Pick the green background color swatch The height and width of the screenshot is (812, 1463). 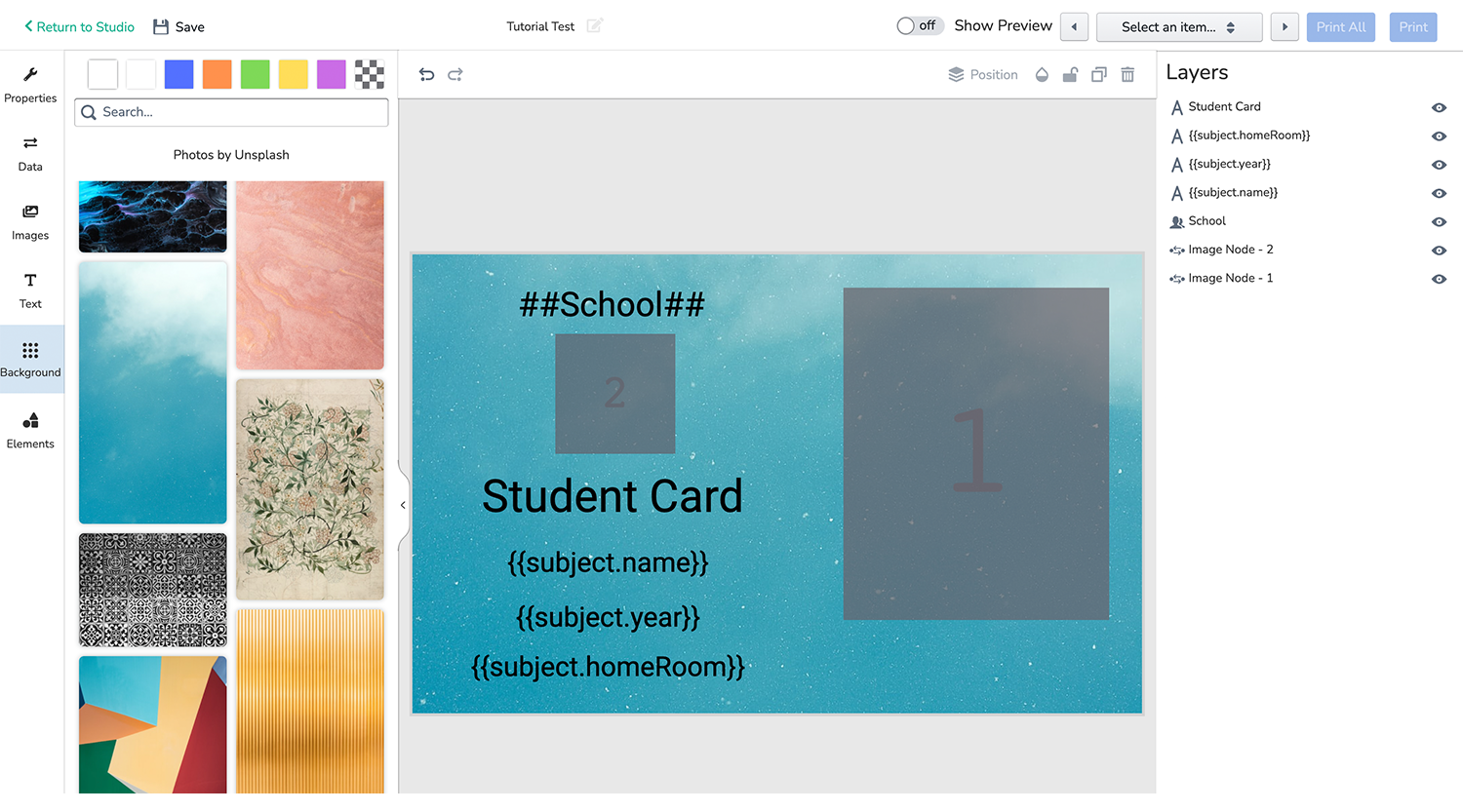coord(255,74)
